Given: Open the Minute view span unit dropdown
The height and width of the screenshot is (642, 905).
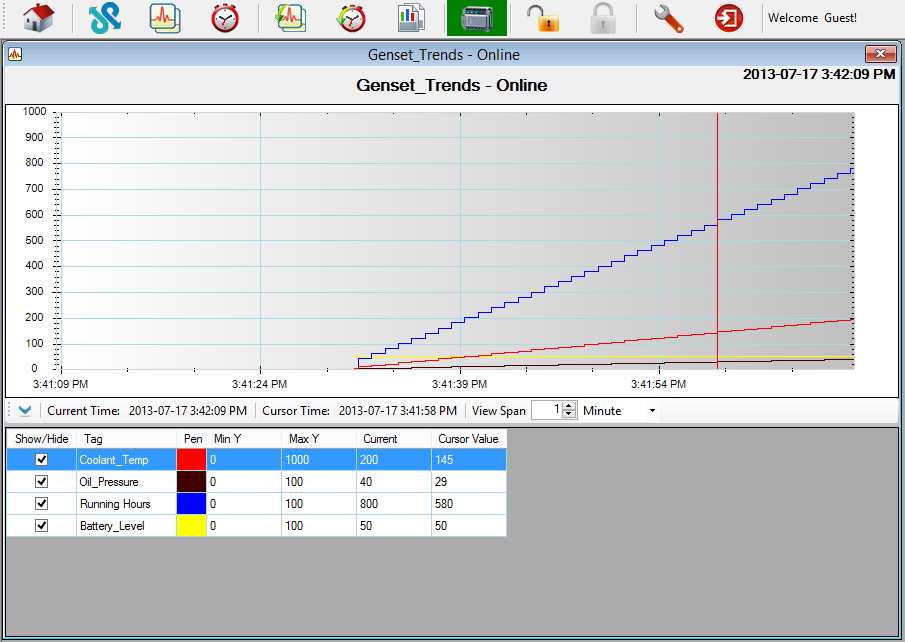Looking at the screenshot, I should 652,411.
